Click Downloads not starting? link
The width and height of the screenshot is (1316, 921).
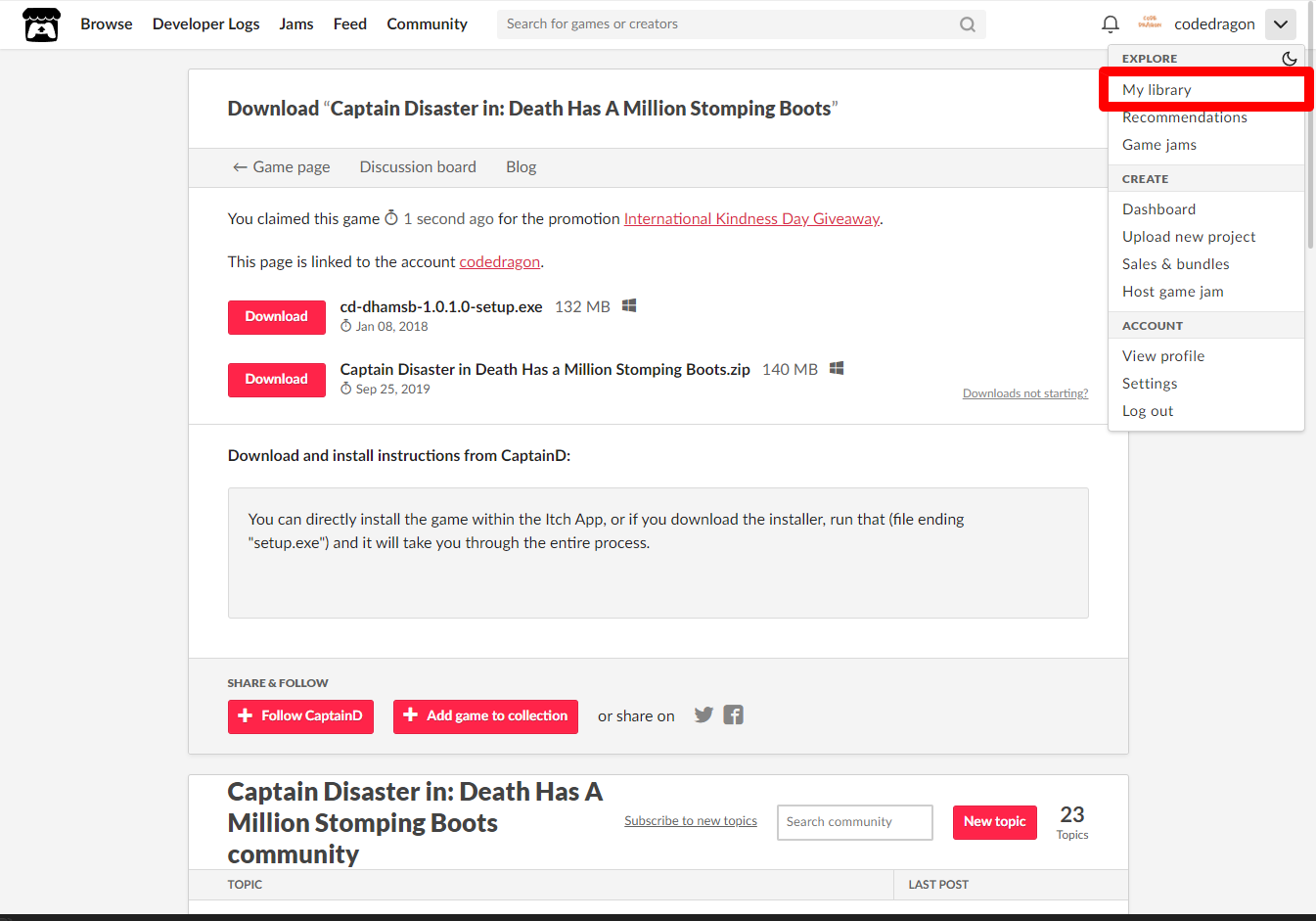click(x=1025, y=393)
